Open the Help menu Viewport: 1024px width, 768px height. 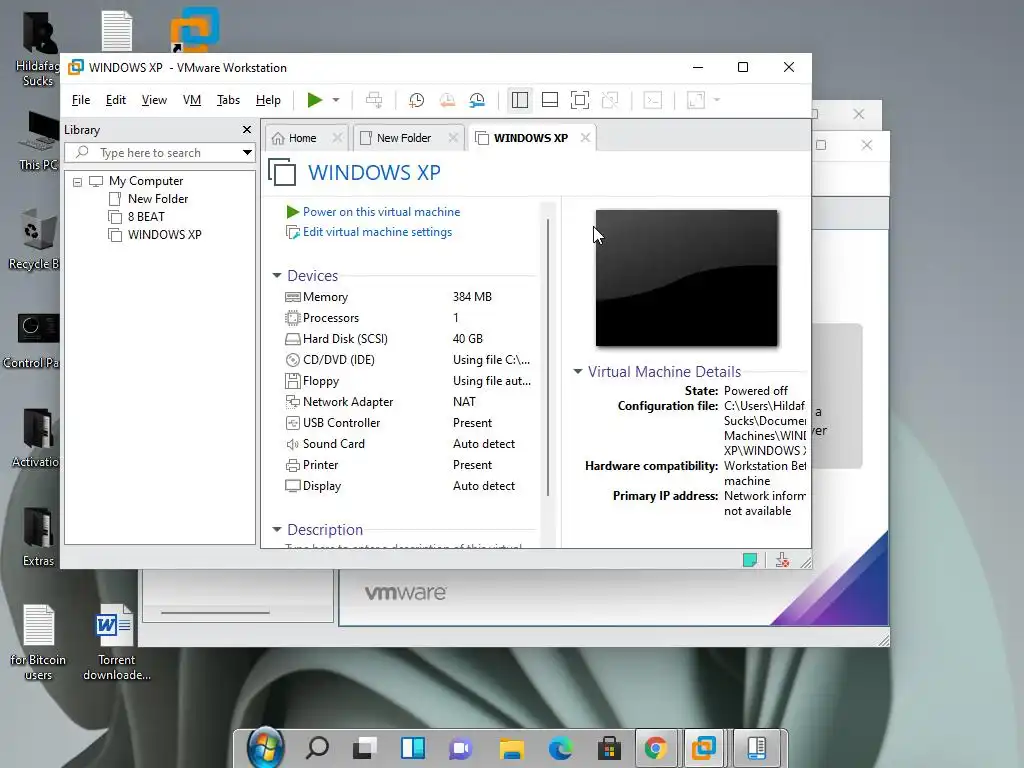268,100
